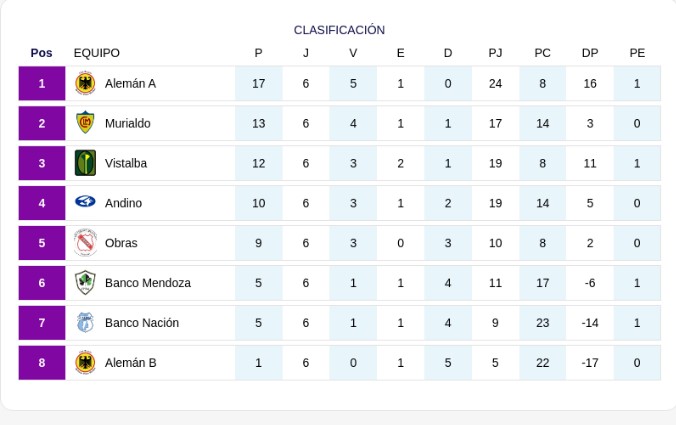Click the Alemán A team crest icon
This screenshot has height=425, width=676.
point(85,83)
